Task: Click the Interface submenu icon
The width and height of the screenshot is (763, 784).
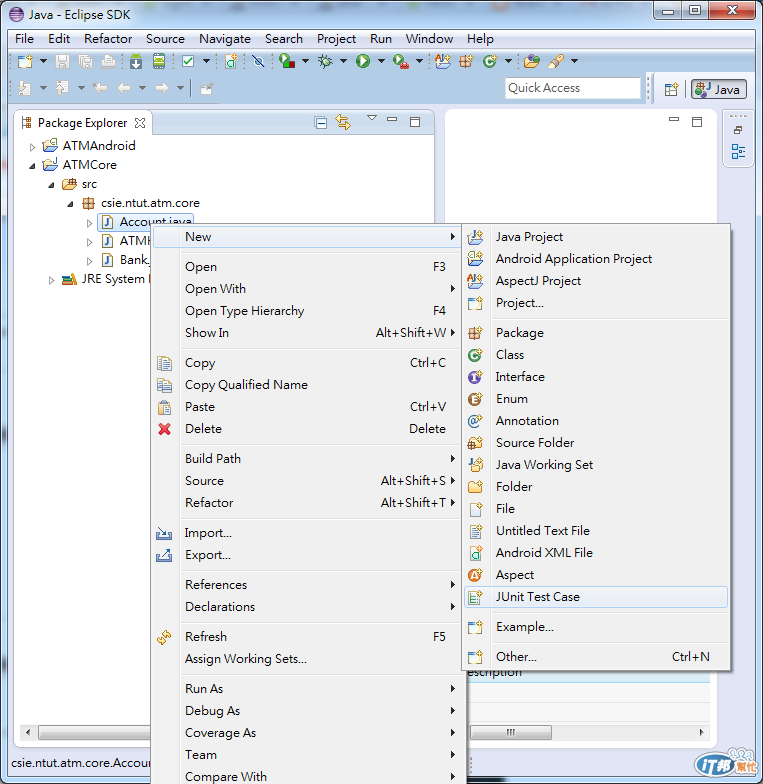Action: [475, 377]
